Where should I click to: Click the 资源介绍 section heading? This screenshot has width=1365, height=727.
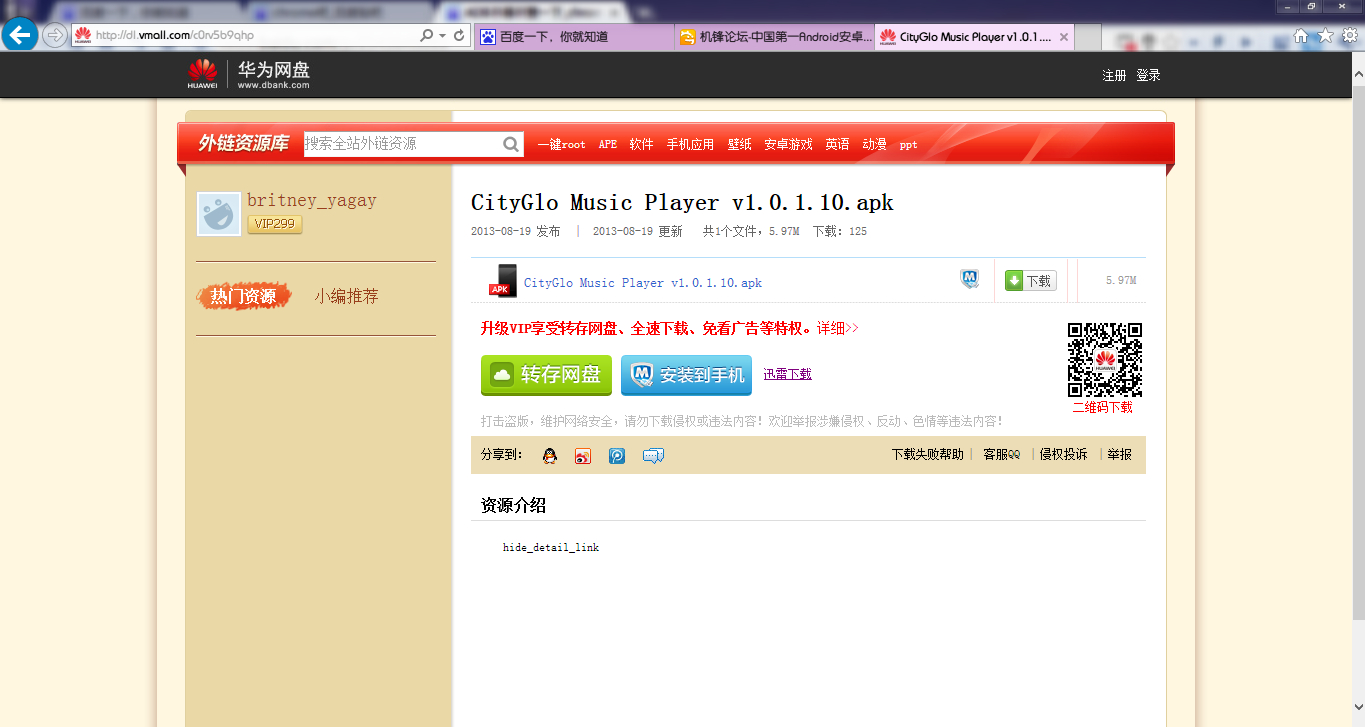pos(514,506)
